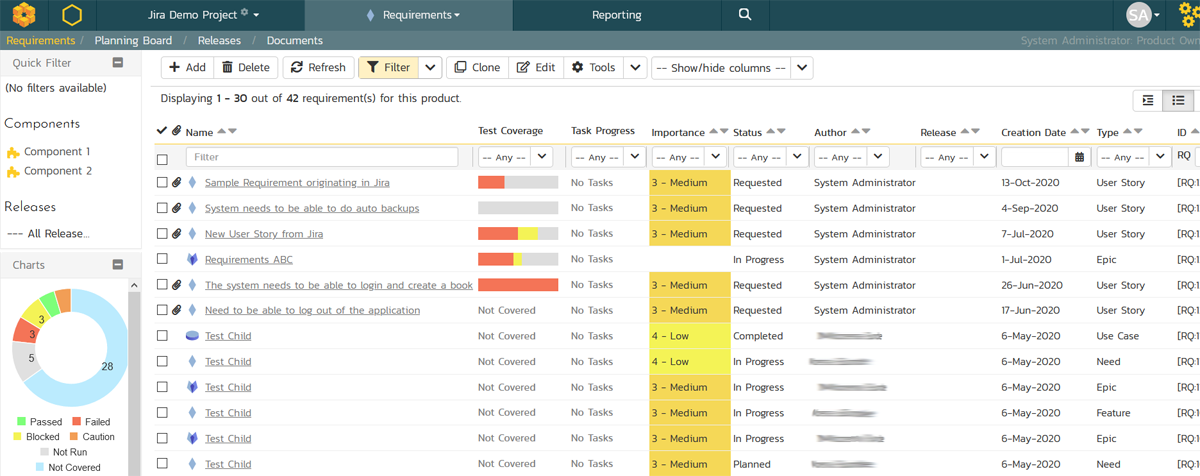
Task: Click the Refresh button
Action: (318, 68)
